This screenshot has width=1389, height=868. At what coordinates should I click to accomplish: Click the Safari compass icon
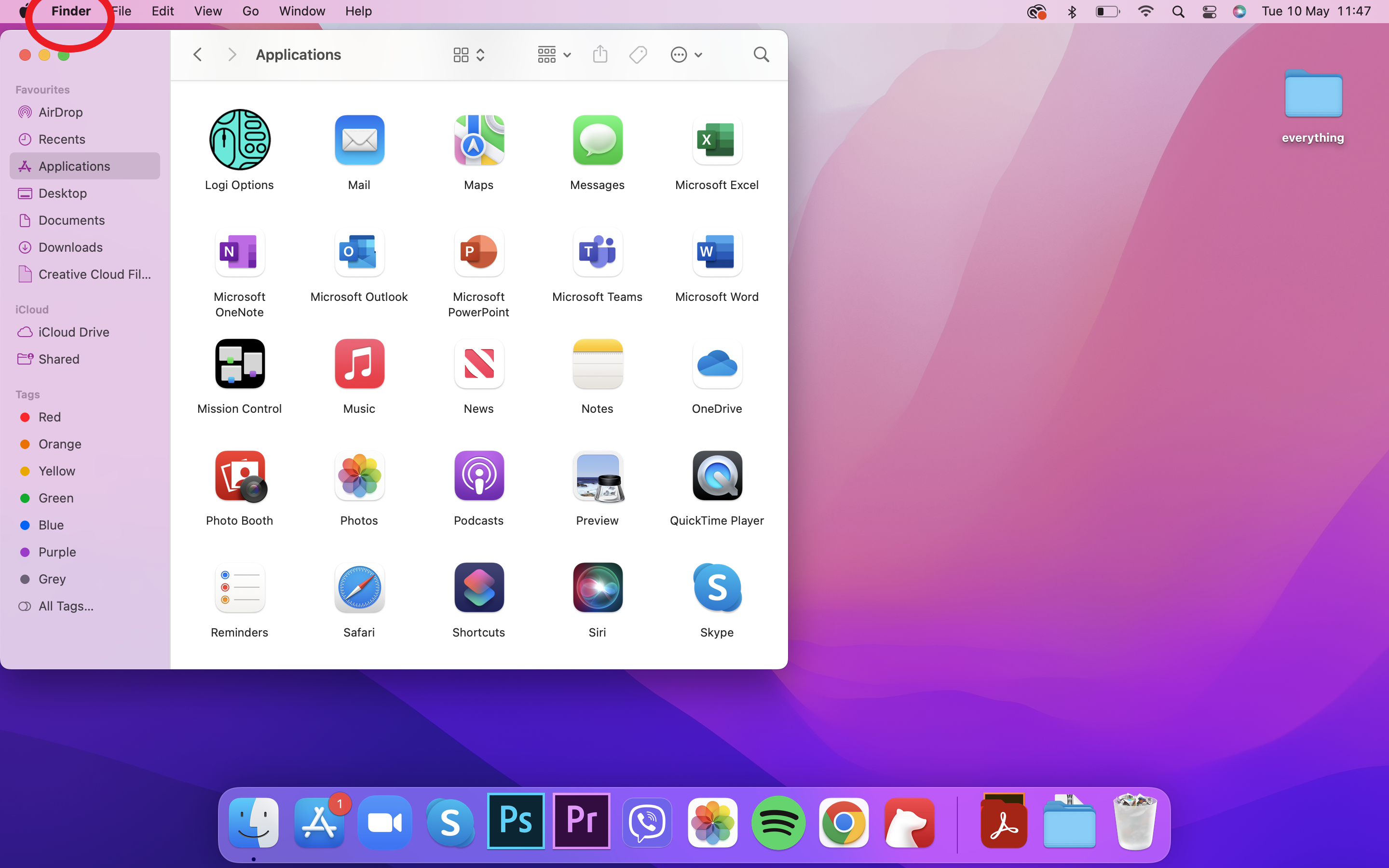click(x=359, y=587)
